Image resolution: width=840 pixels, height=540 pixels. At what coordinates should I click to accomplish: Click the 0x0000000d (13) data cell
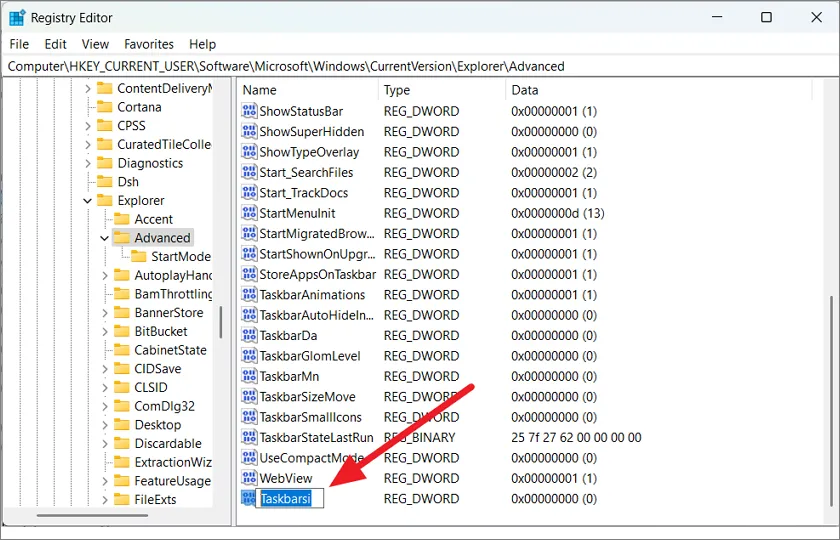(x=558, y=213)
